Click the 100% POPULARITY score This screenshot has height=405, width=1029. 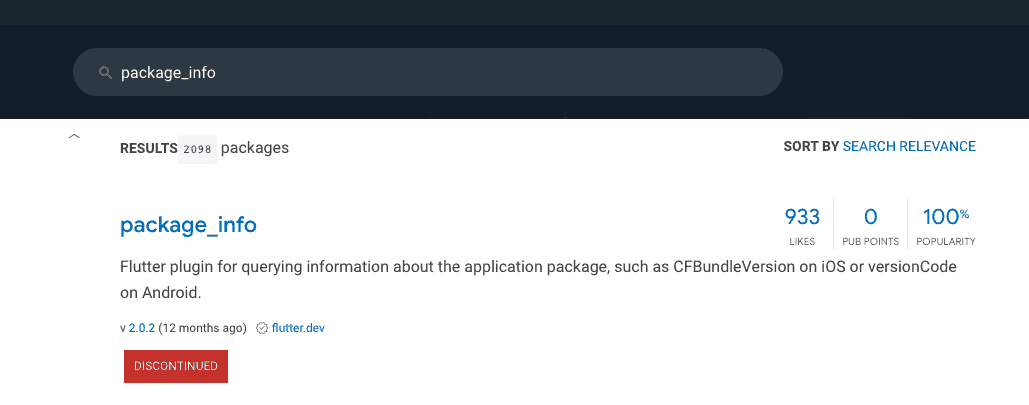coord(946,225)
